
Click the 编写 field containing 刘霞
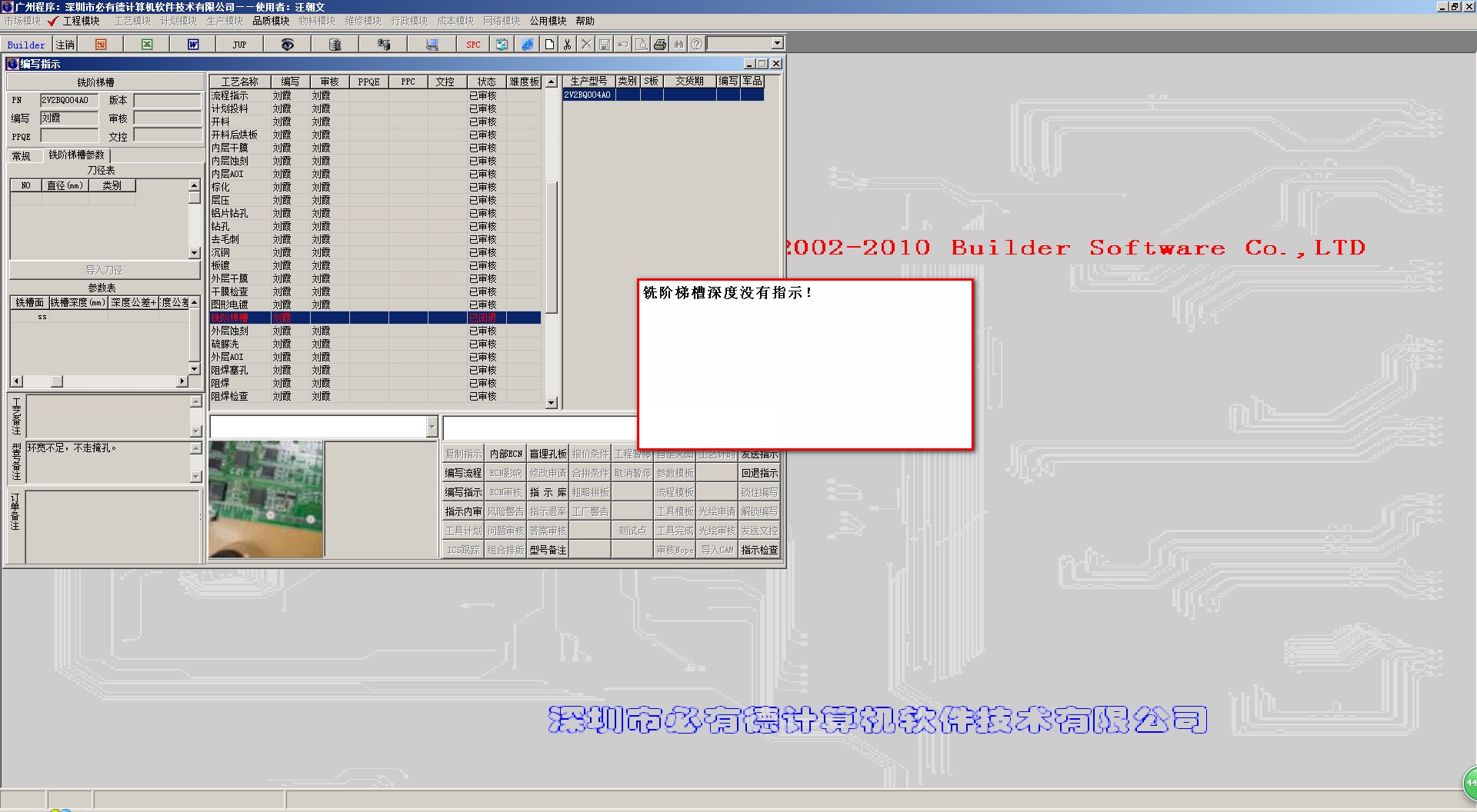[68, 118]
